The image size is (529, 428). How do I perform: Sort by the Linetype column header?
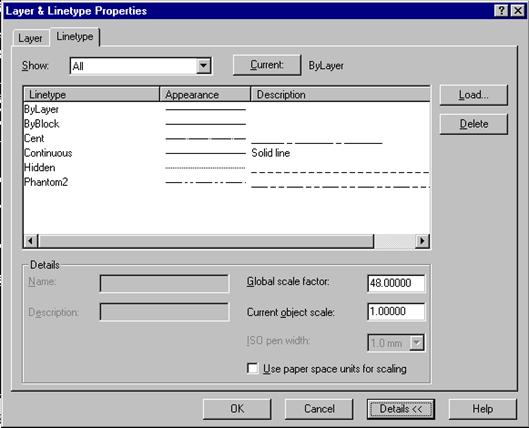(91, 94)
